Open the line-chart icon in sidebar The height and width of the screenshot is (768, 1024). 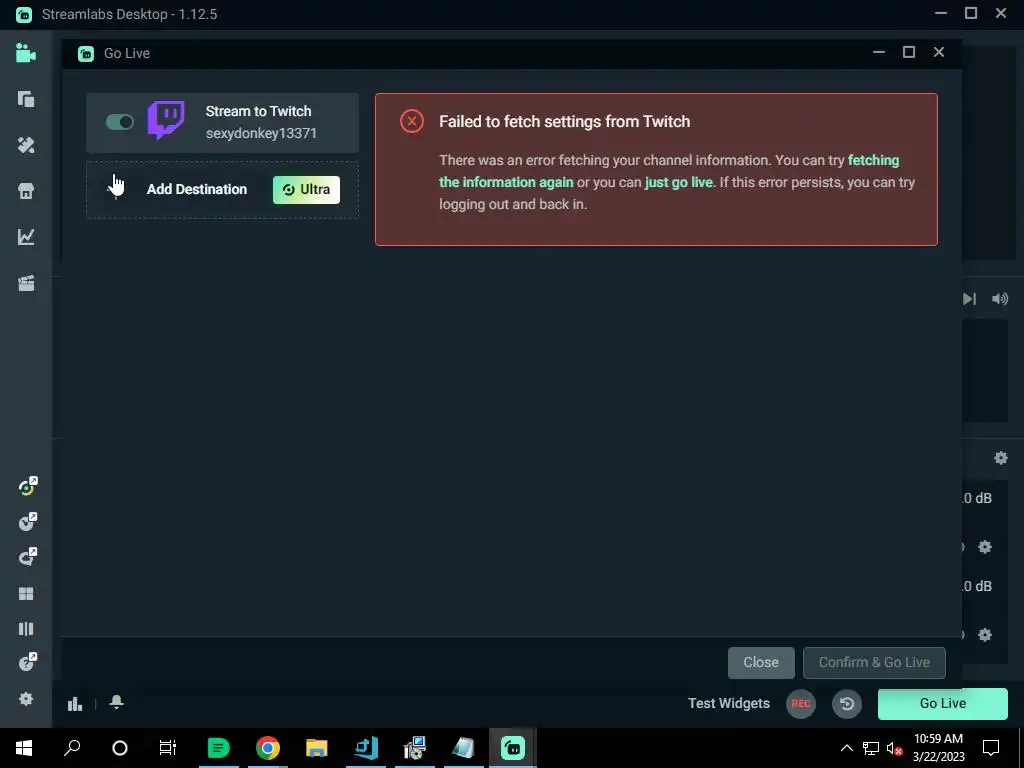[26, 236]
